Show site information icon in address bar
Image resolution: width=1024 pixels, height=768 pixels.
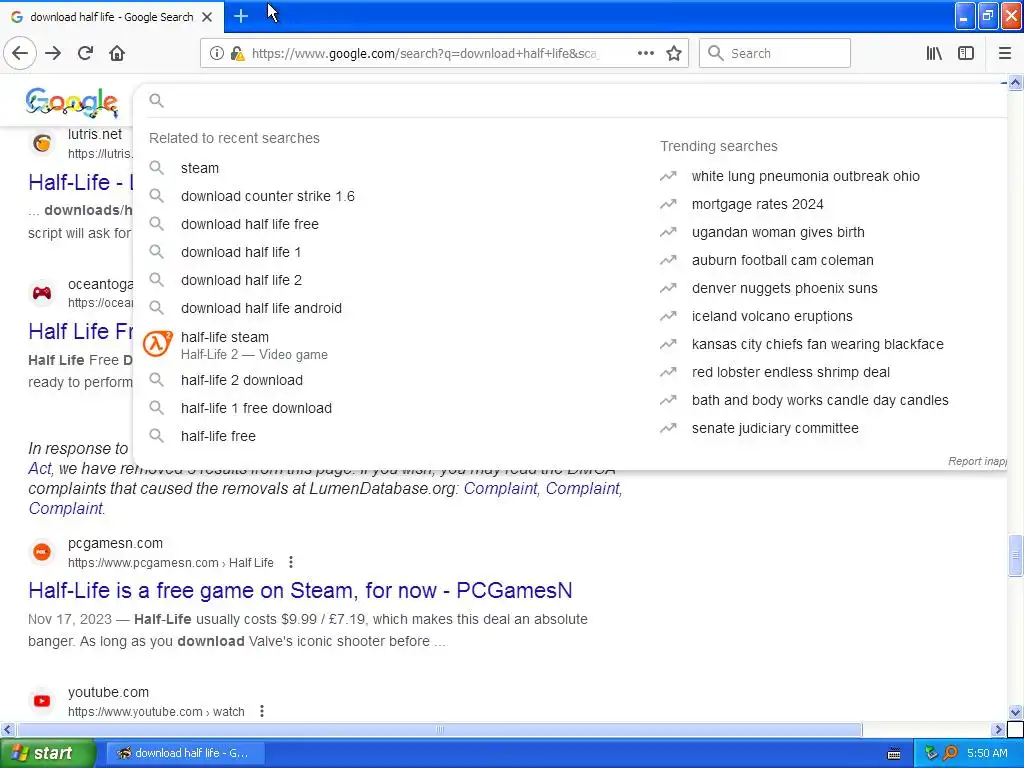pyautogui.click(x=216, y=54)
